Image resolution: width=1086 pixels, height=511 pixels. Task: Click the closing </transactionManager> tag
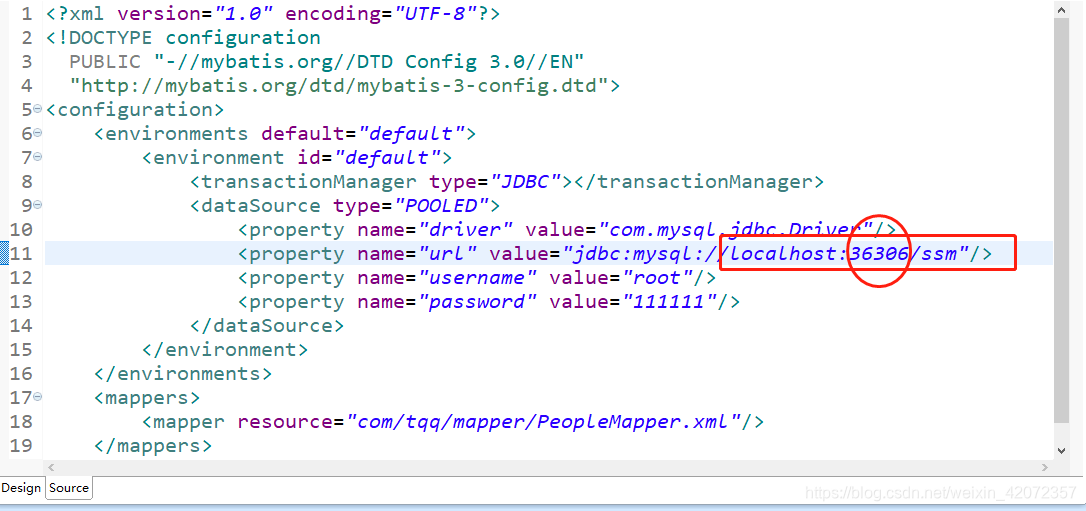[699, 181]
